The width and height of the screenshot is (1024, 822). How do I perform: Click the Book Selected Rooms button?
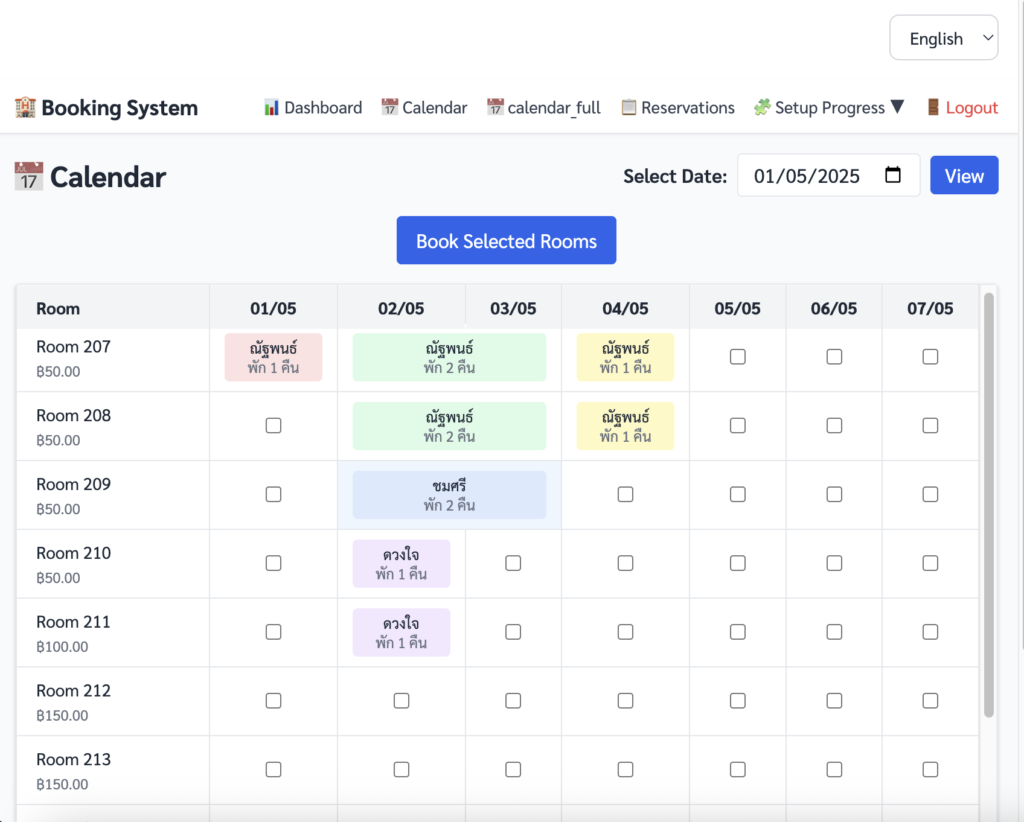tap(506, 240)
